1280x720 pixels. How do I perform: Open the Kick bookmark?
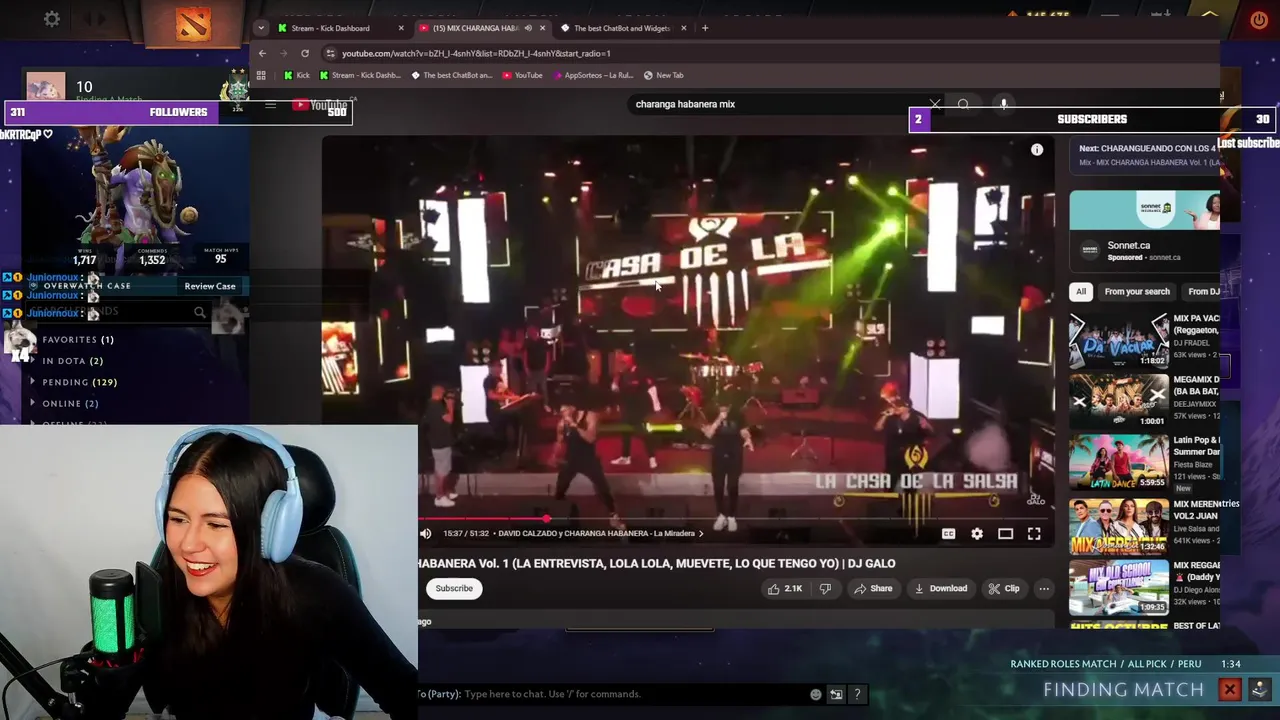tap(297, 75)
